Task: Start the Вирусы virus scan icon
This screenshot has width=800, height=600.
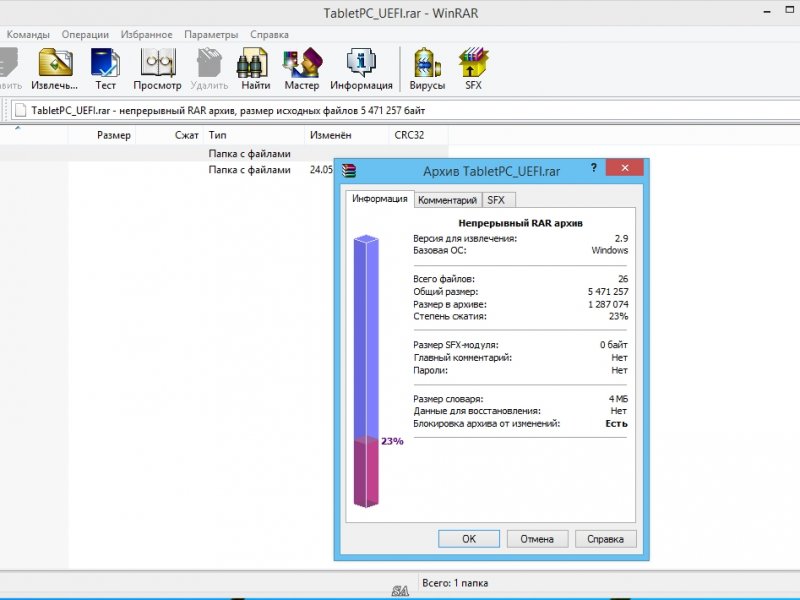Action: pos(427,63)
